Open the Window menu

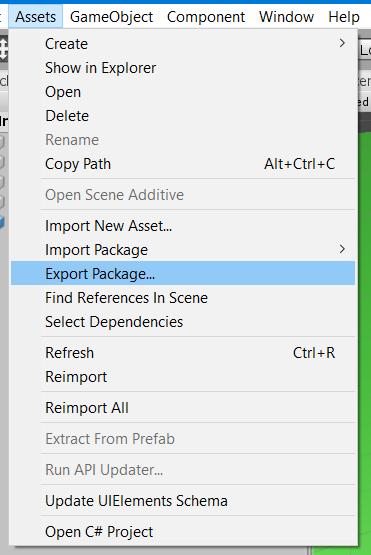(286, 17)
